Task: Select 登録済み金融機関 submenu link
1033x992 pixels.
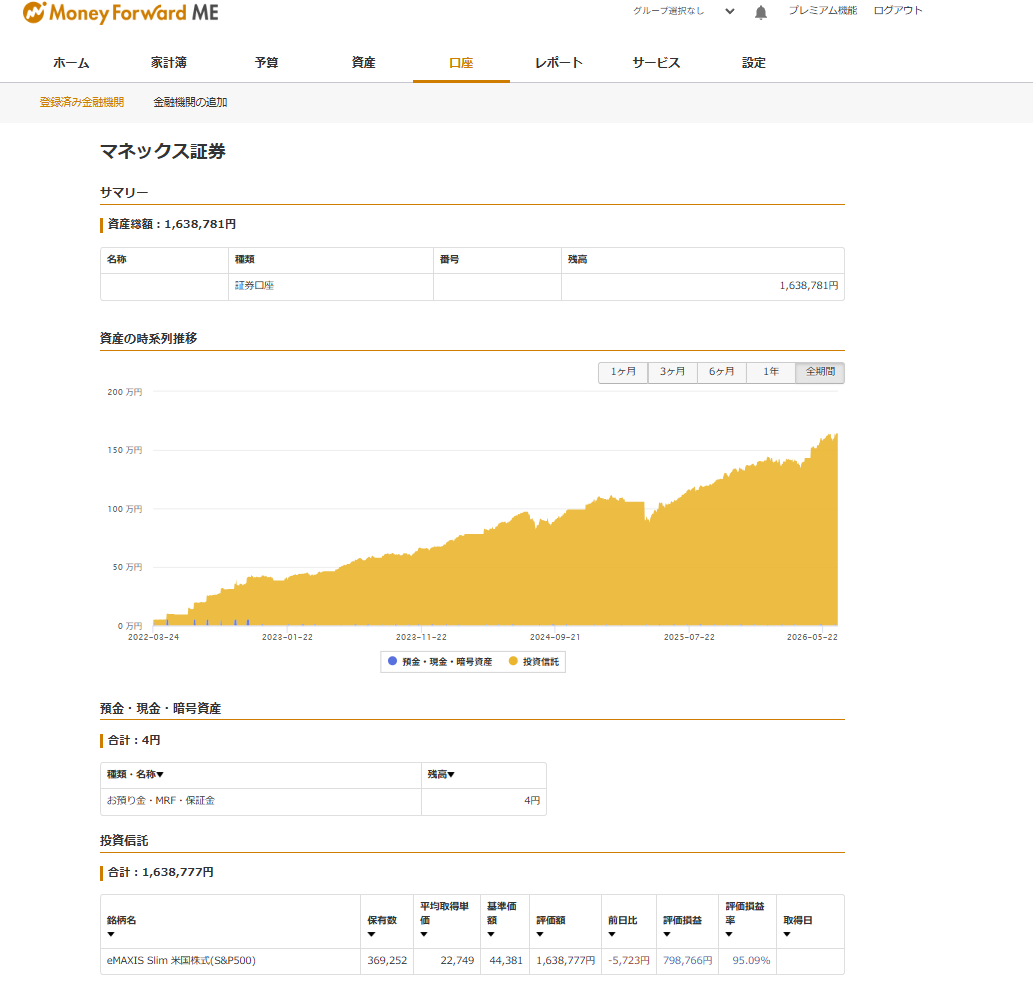Action: point(82,102)
